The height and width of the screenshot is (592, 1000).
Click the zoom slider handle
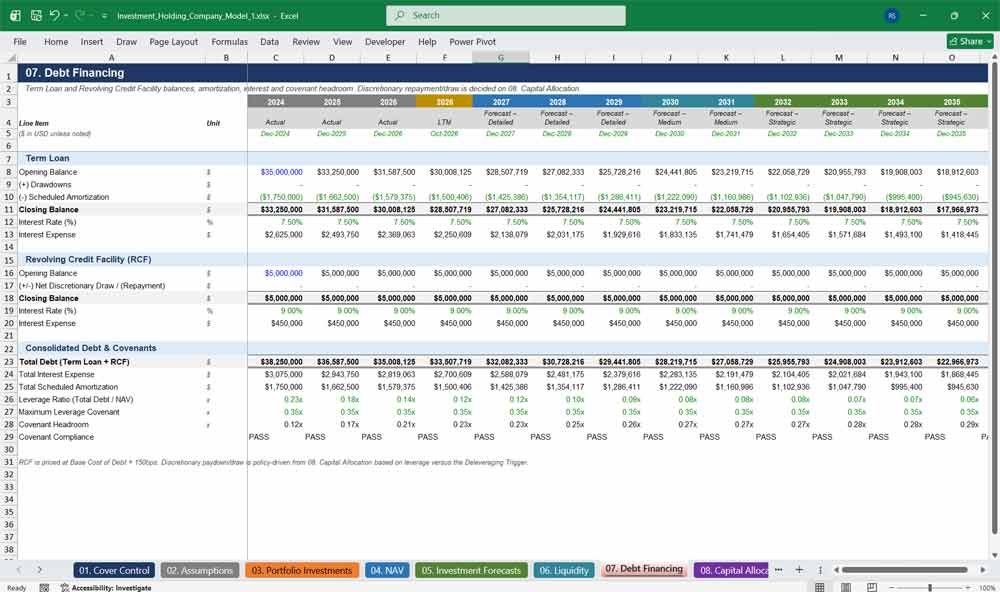click(x=930, y=588)
